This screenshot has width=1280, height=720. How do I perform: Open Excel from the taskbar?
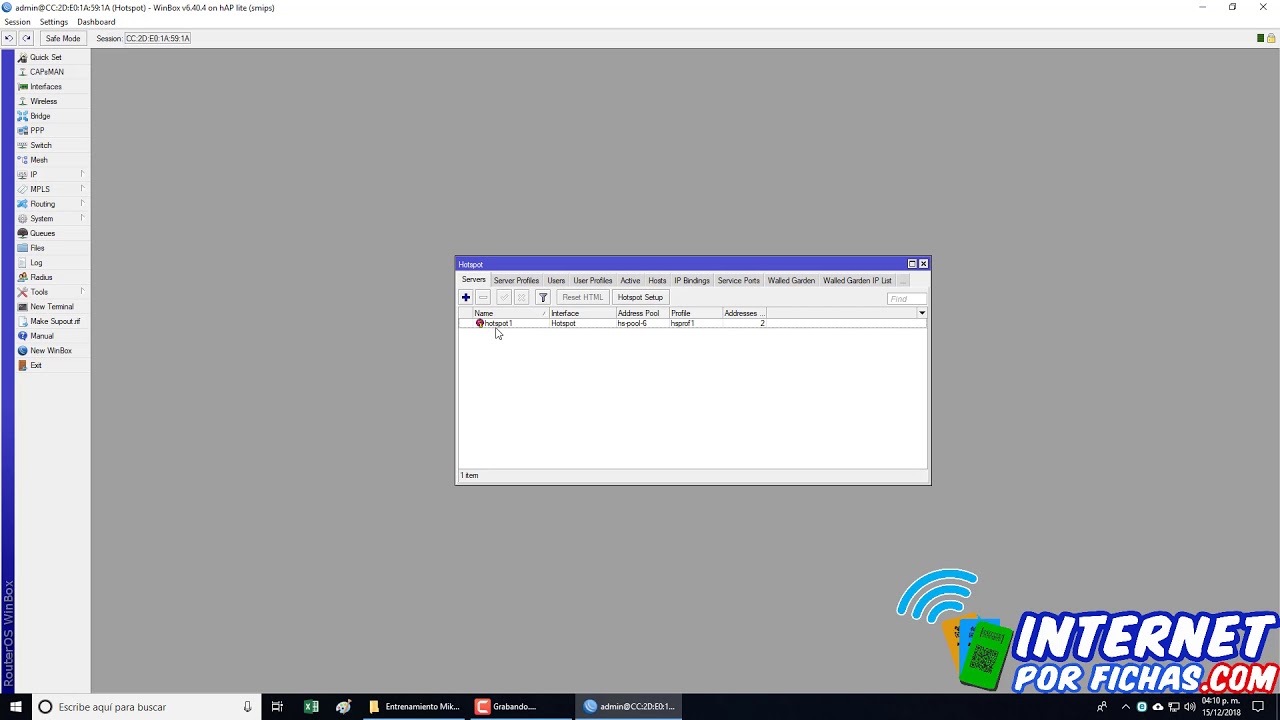click(311, 706)
